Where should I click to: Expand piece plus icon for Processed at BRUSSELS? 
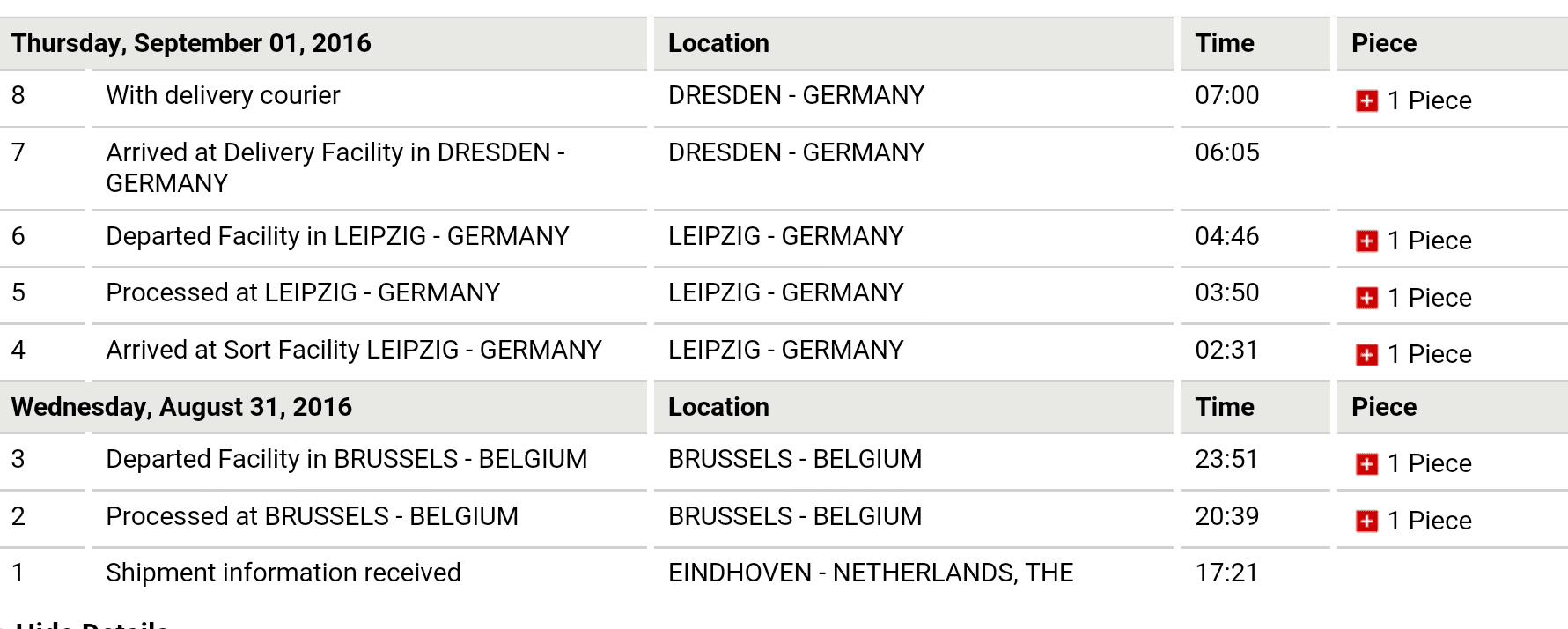coord(1366,522)
